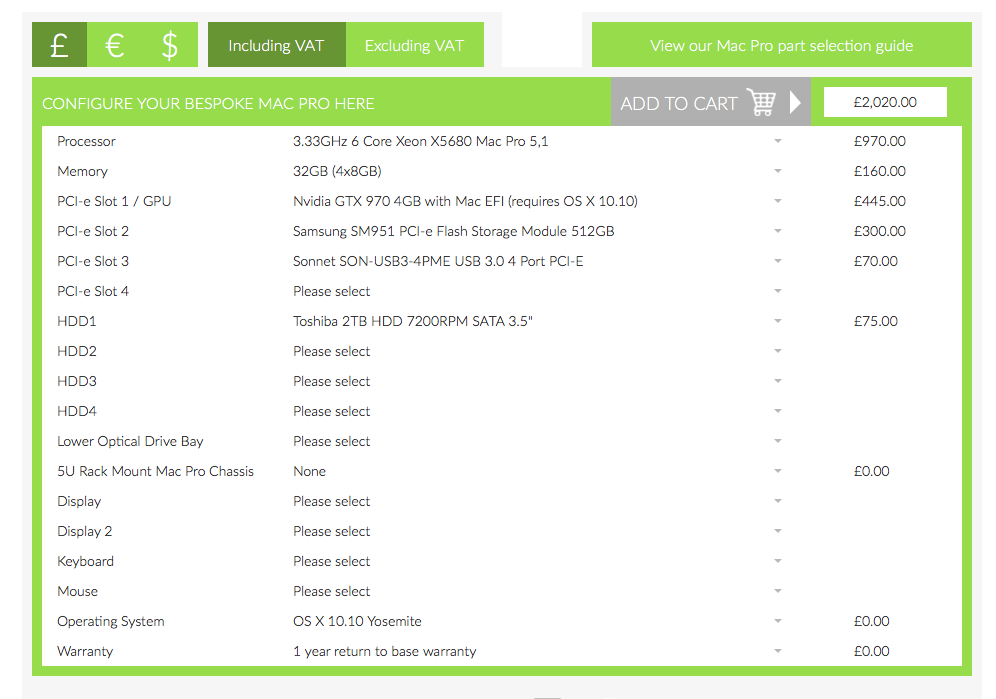
Task: Click the PCI-e Slot 2 price £300.00
Action: (880, 231)
